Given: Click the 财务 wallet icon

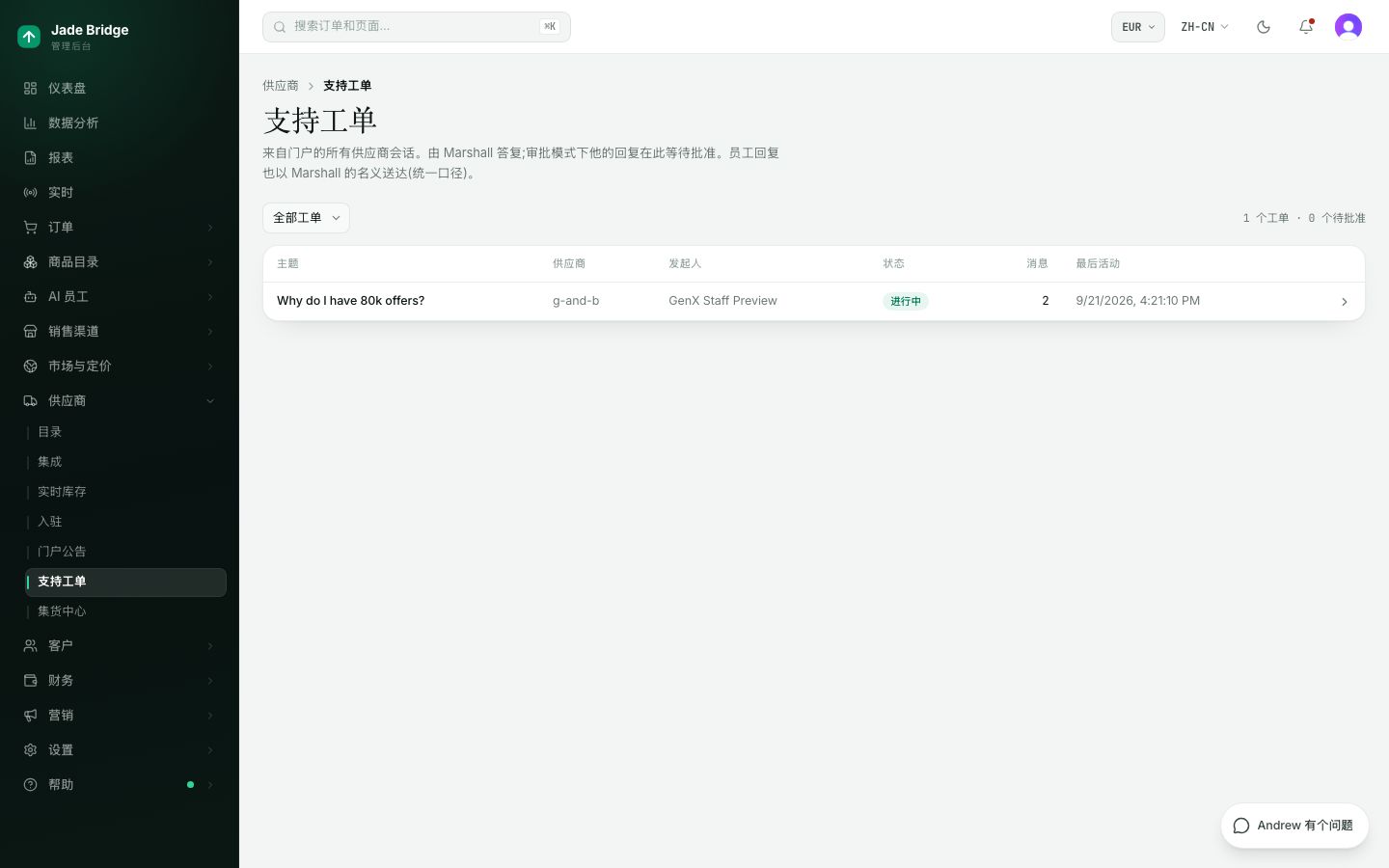Looking at the screenshot, I should tap(30, 680).
